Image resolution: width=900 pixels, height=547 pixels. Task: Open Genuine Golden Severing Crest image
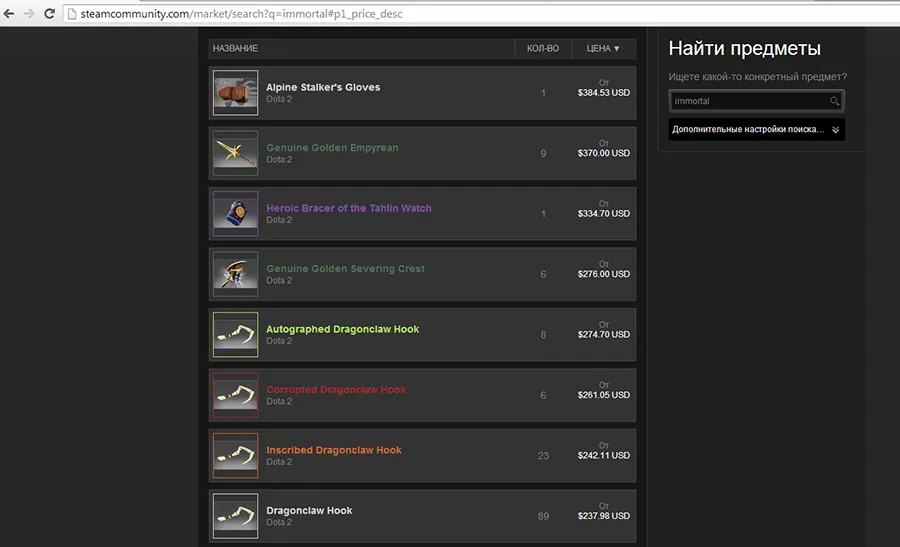point(235,274)
